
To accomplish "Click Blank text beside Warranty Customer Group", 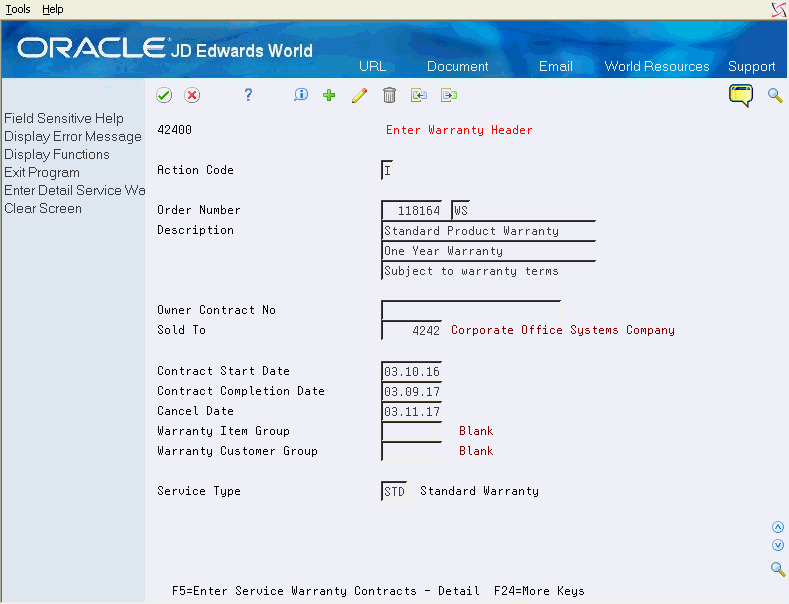I will 476,451.
